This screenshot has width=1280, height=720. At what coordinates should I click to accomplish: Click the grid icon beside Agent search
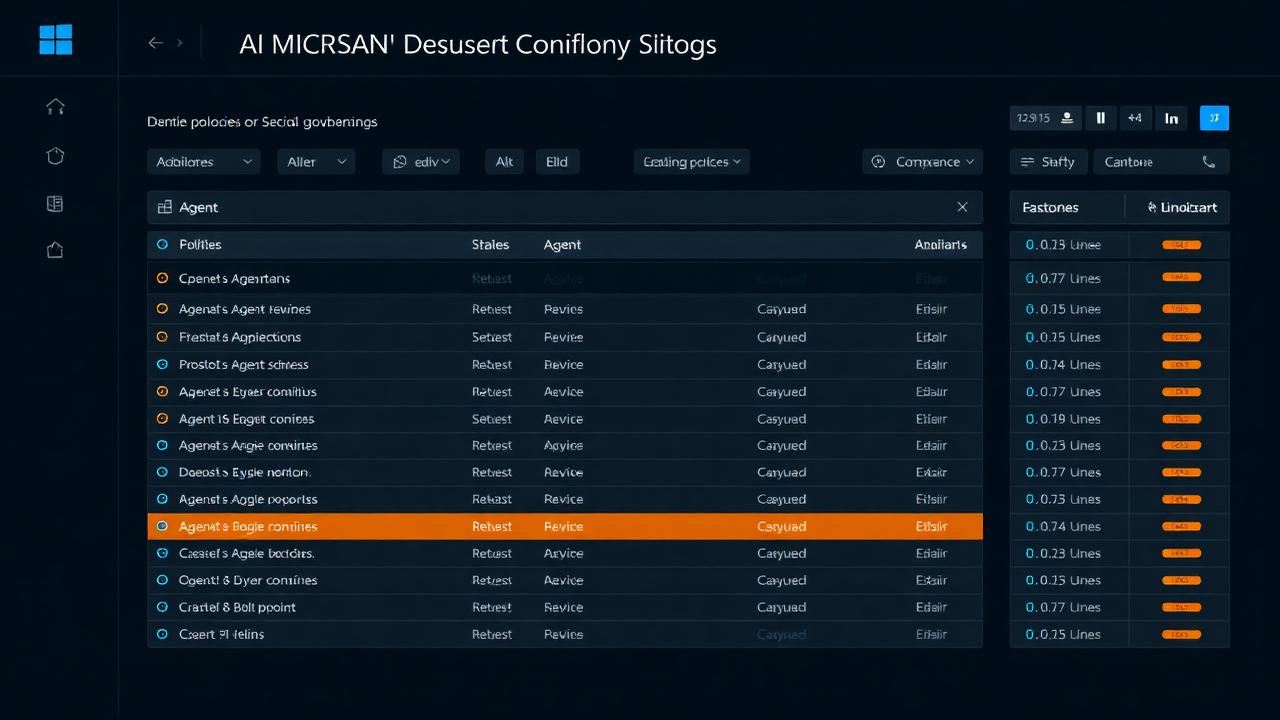(165, 207)
